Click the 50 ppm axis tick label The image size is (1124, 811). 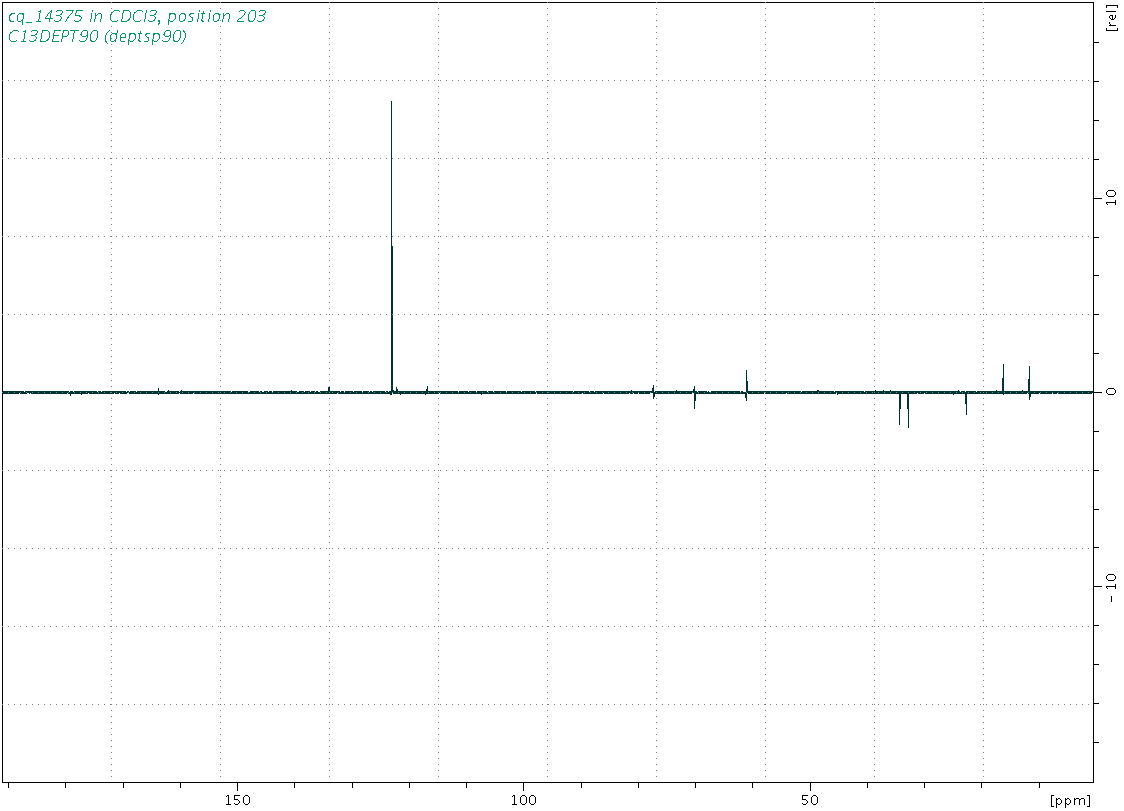pos(810,800)
